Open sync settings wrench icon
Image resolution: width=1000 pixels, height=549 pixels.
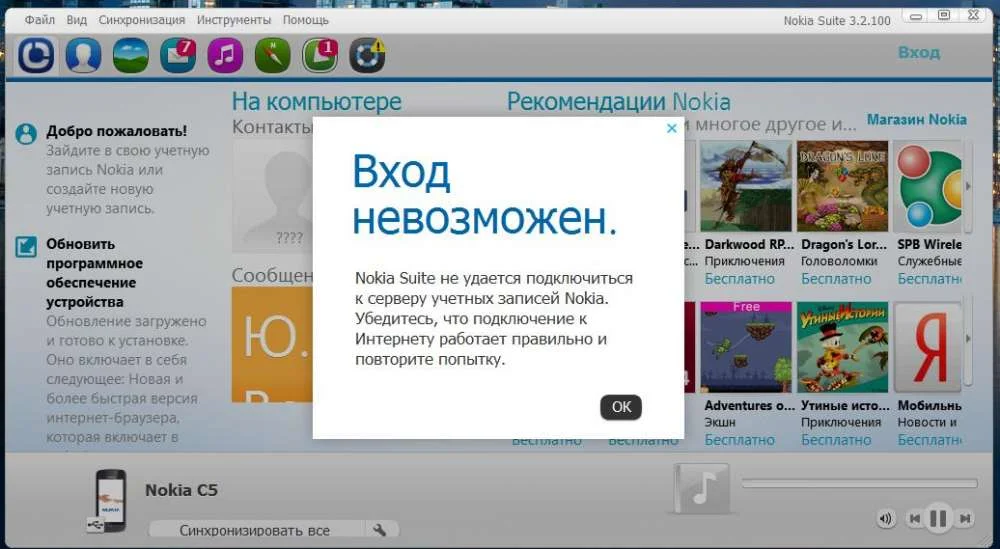click(379, 529)
